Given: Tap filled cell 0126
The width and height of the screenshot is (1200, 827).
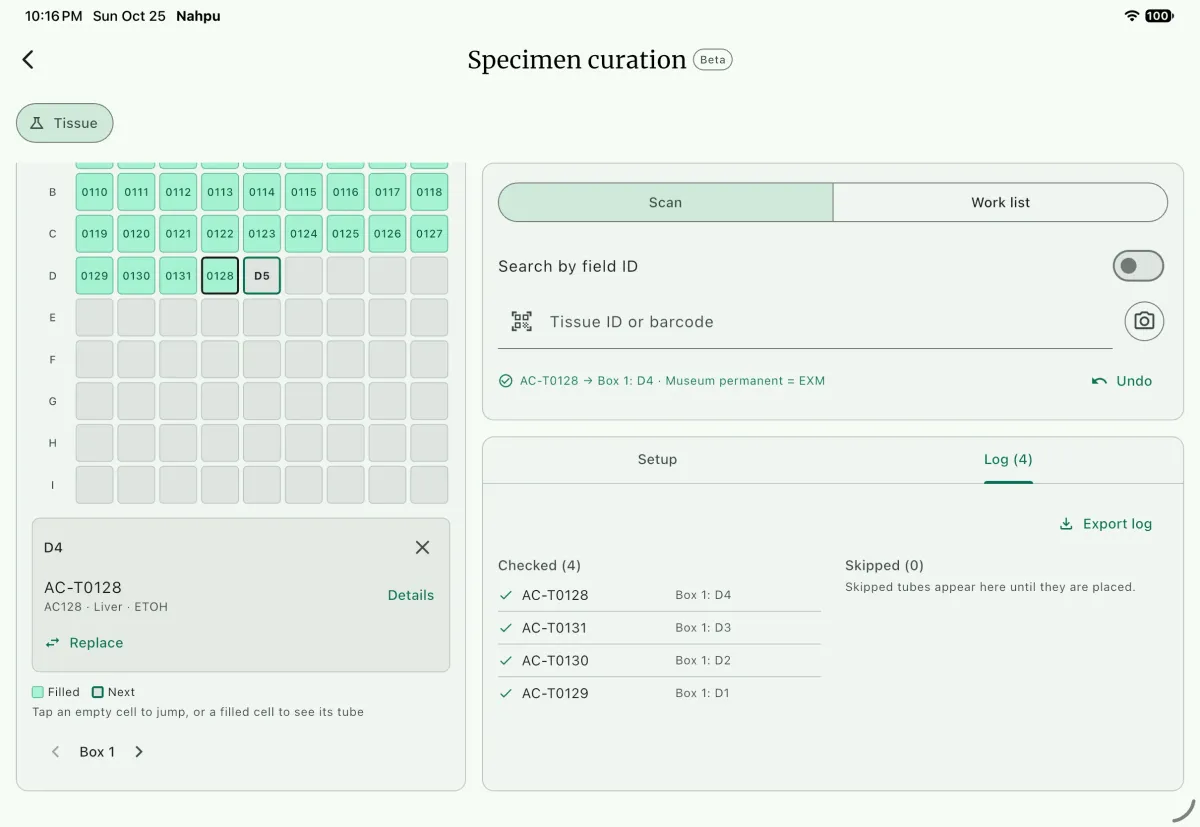Looking at the screenshot, I should 387,234.
